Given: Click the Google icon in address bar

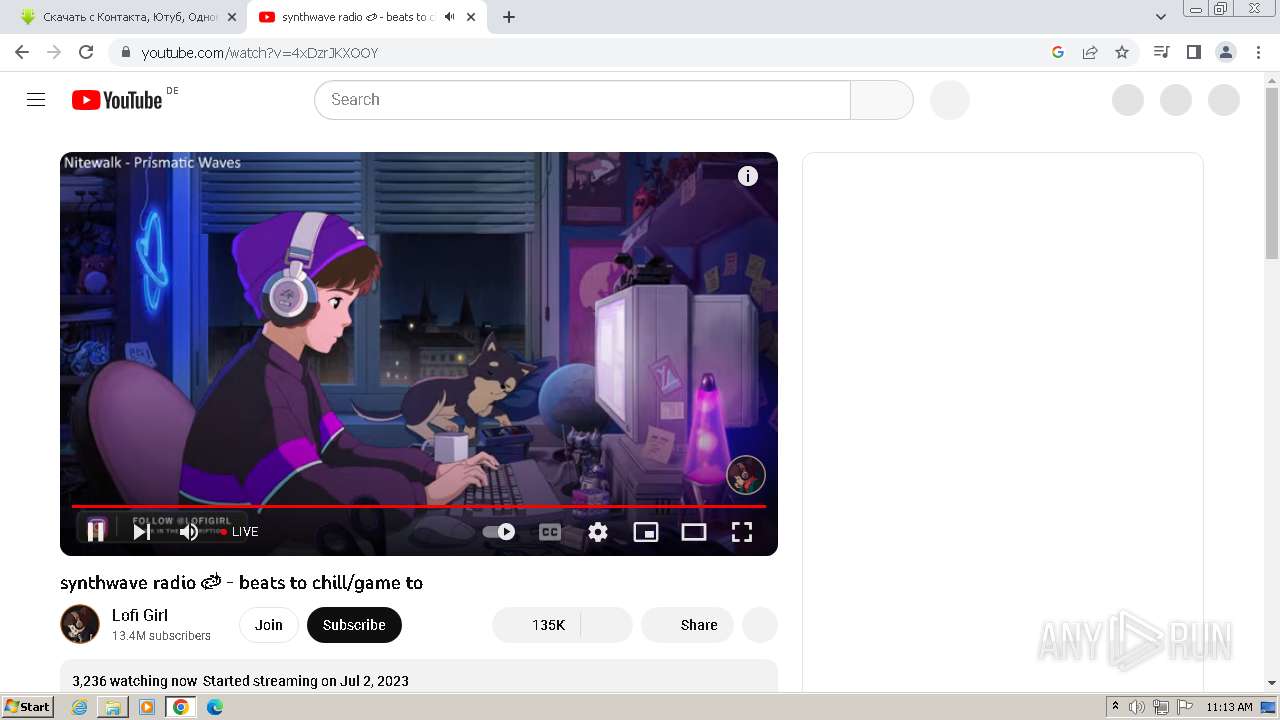Looking at the screenshot, I should coord(1058,52).
